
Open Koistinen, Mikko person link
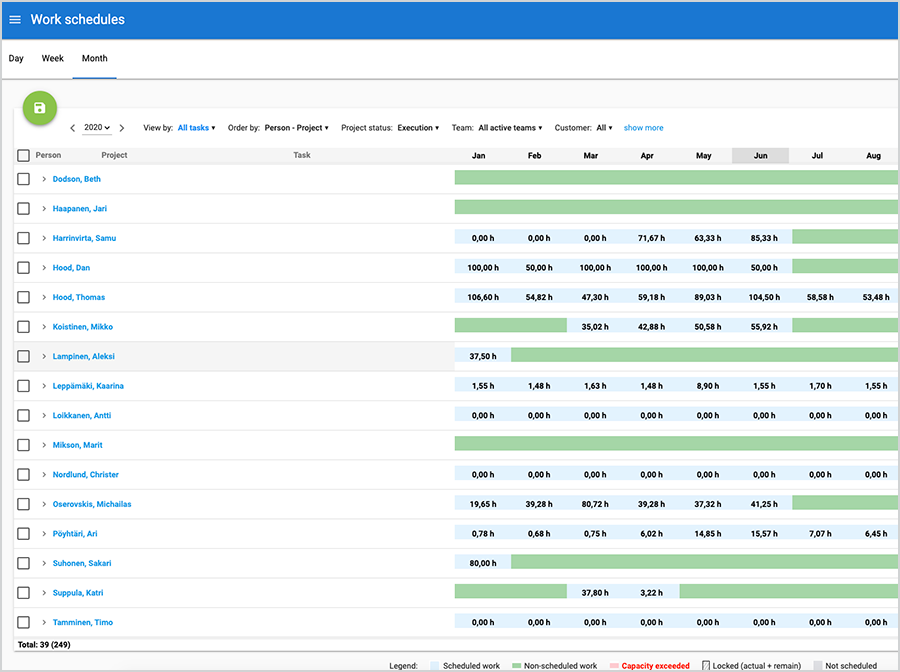(83, 327)
